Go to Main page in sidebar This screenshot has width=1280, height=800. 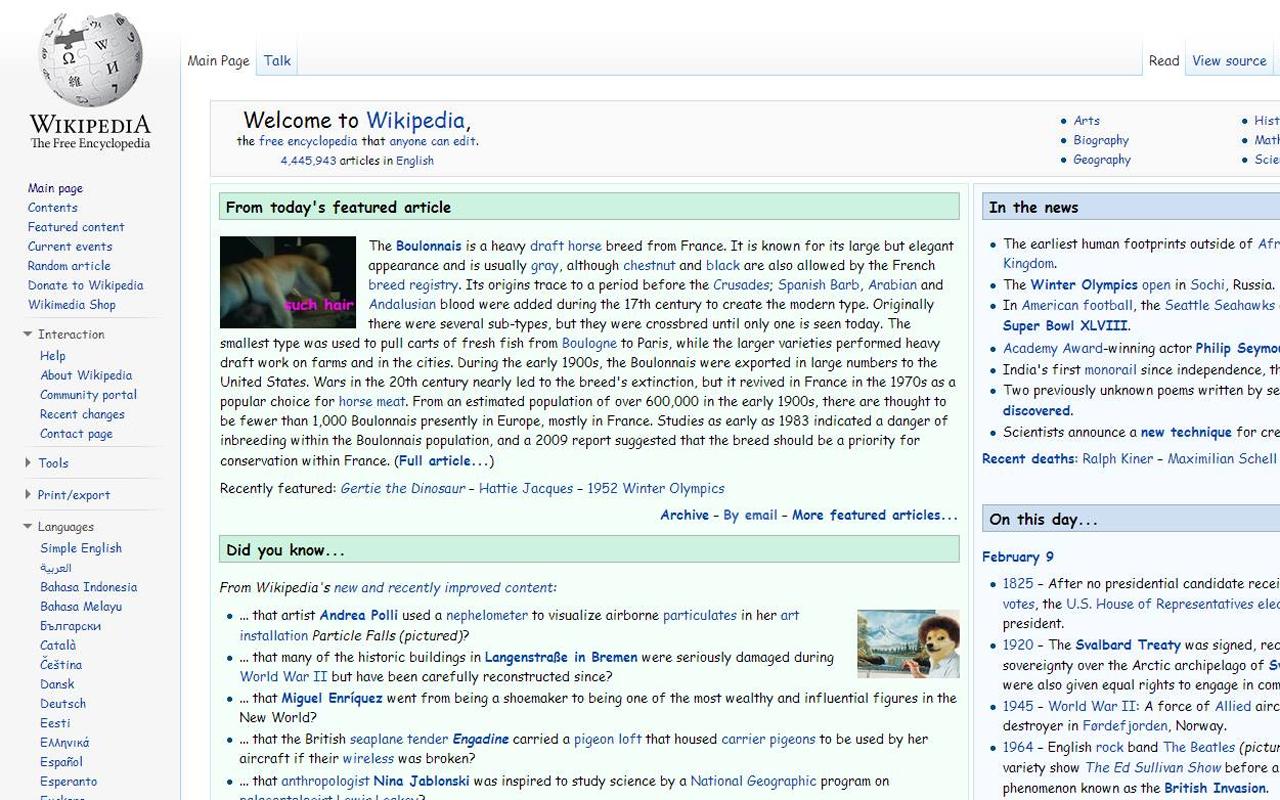[55, 188]
